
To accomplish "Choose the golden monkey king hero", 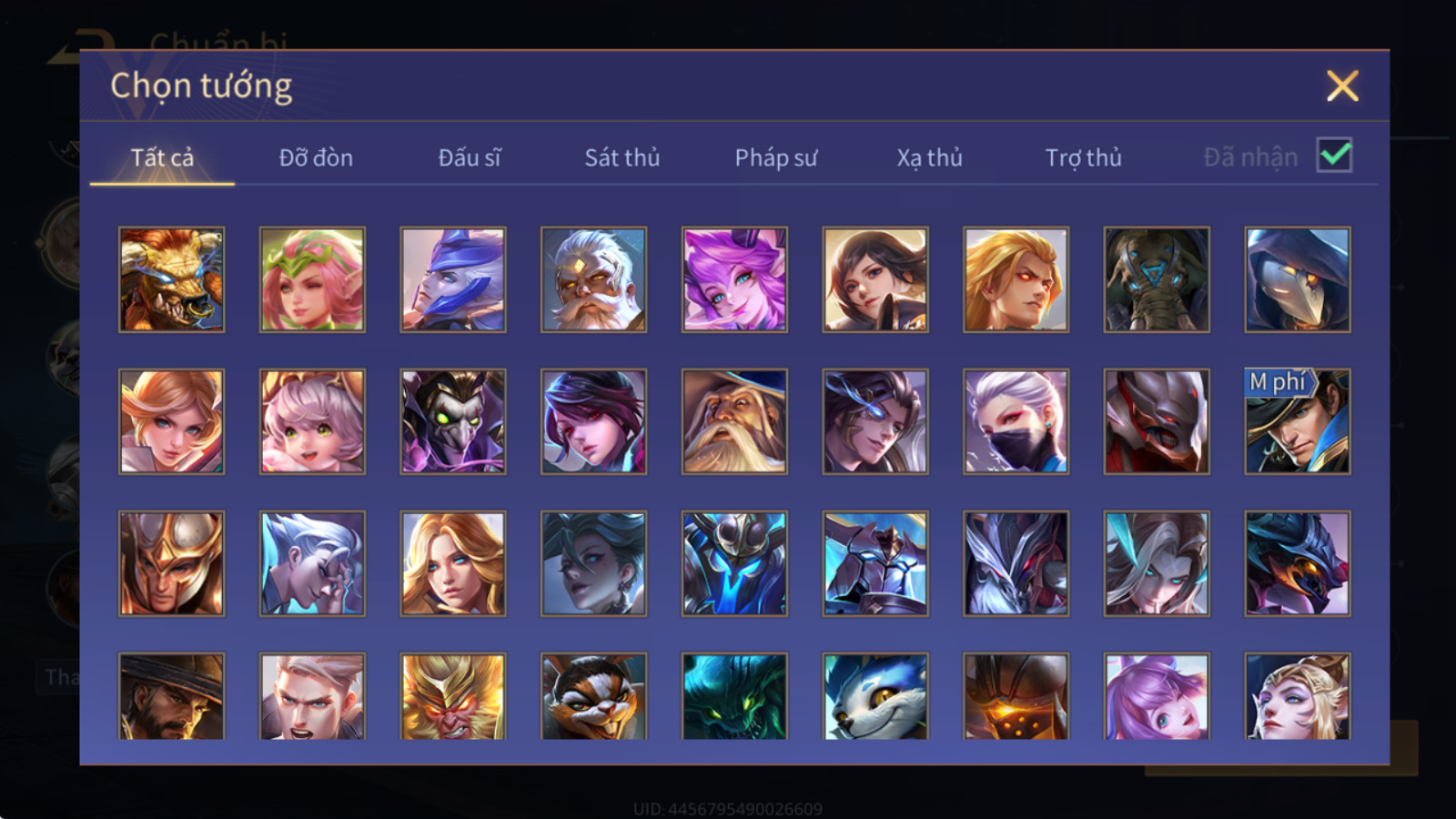I will [453, 696].
